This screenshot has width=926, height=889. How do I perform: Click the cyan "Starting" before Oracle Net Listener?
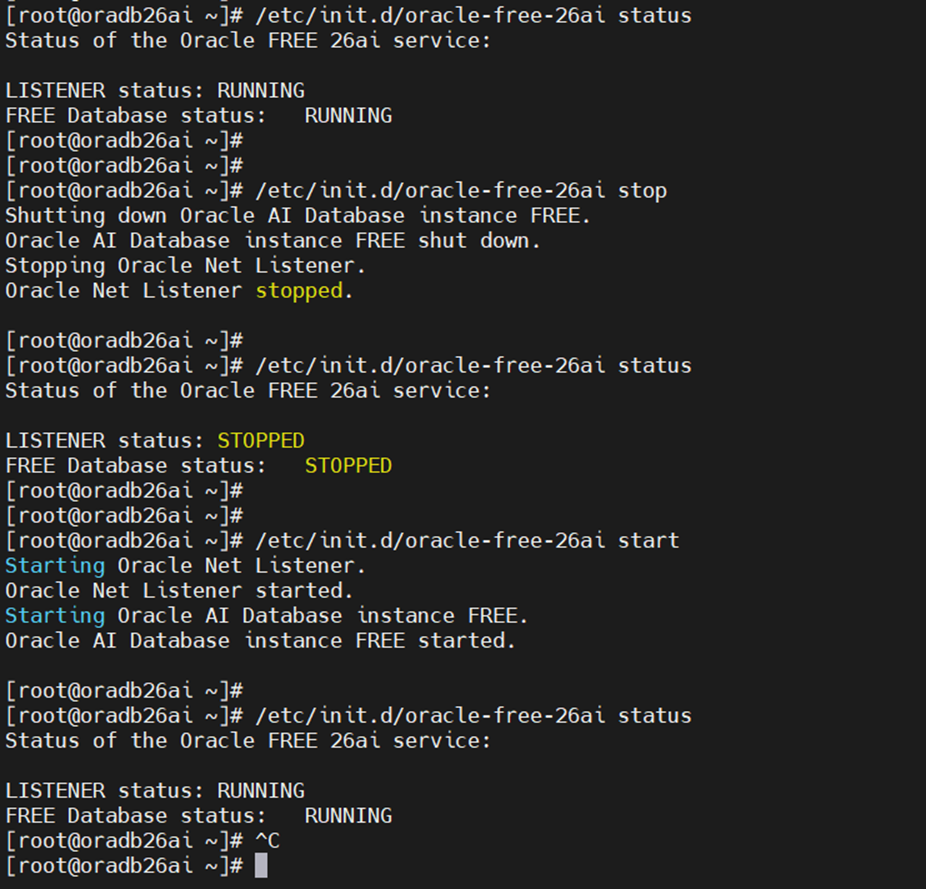click(x=55, y=566)
